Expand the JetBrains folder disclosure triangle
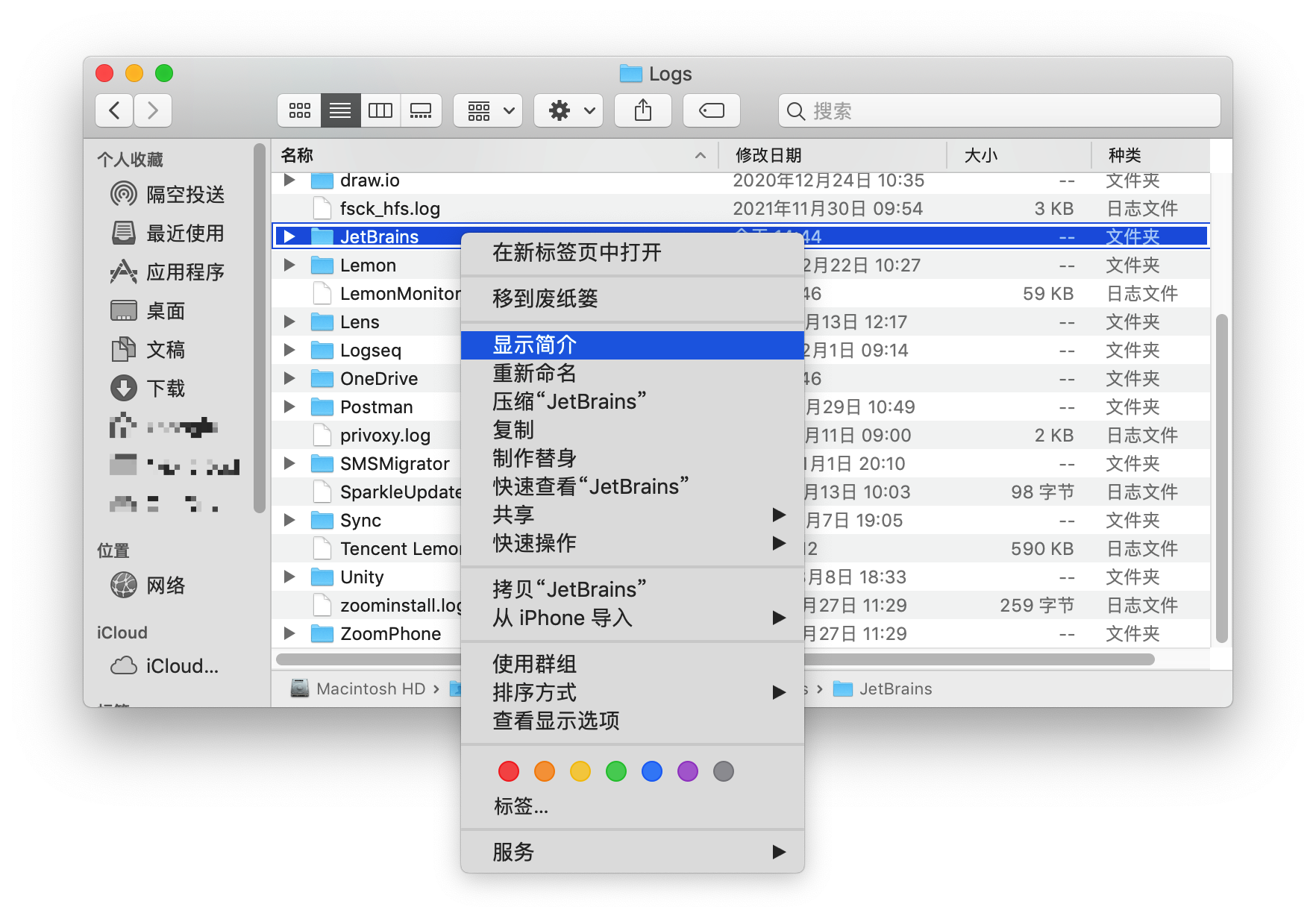The width and height of the screenshot is (1316, 913). point(289,236)
